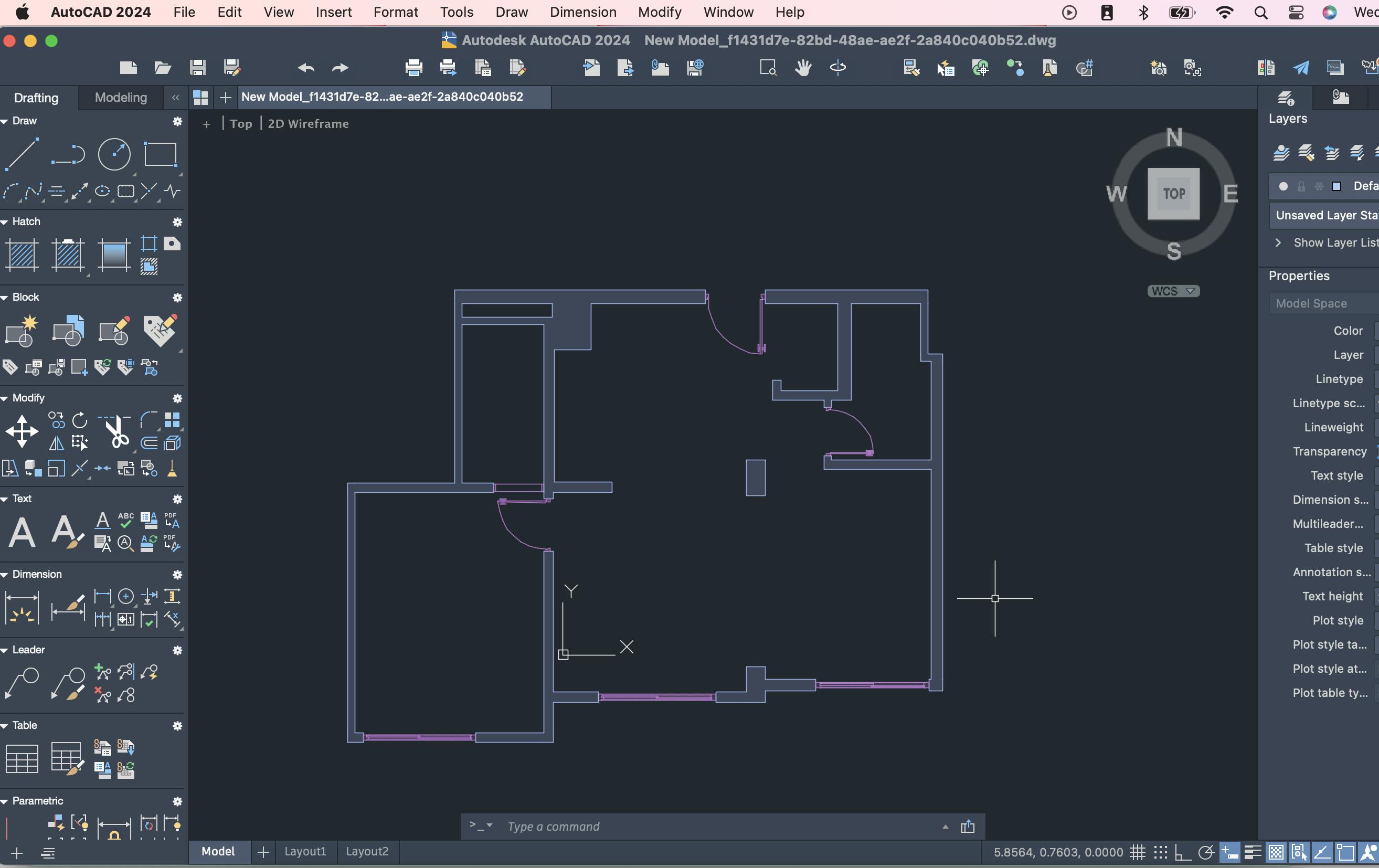Activate the Pan hand tool
The height and width of the screenshot is (868, 1379).
click(x=803, y=68)
